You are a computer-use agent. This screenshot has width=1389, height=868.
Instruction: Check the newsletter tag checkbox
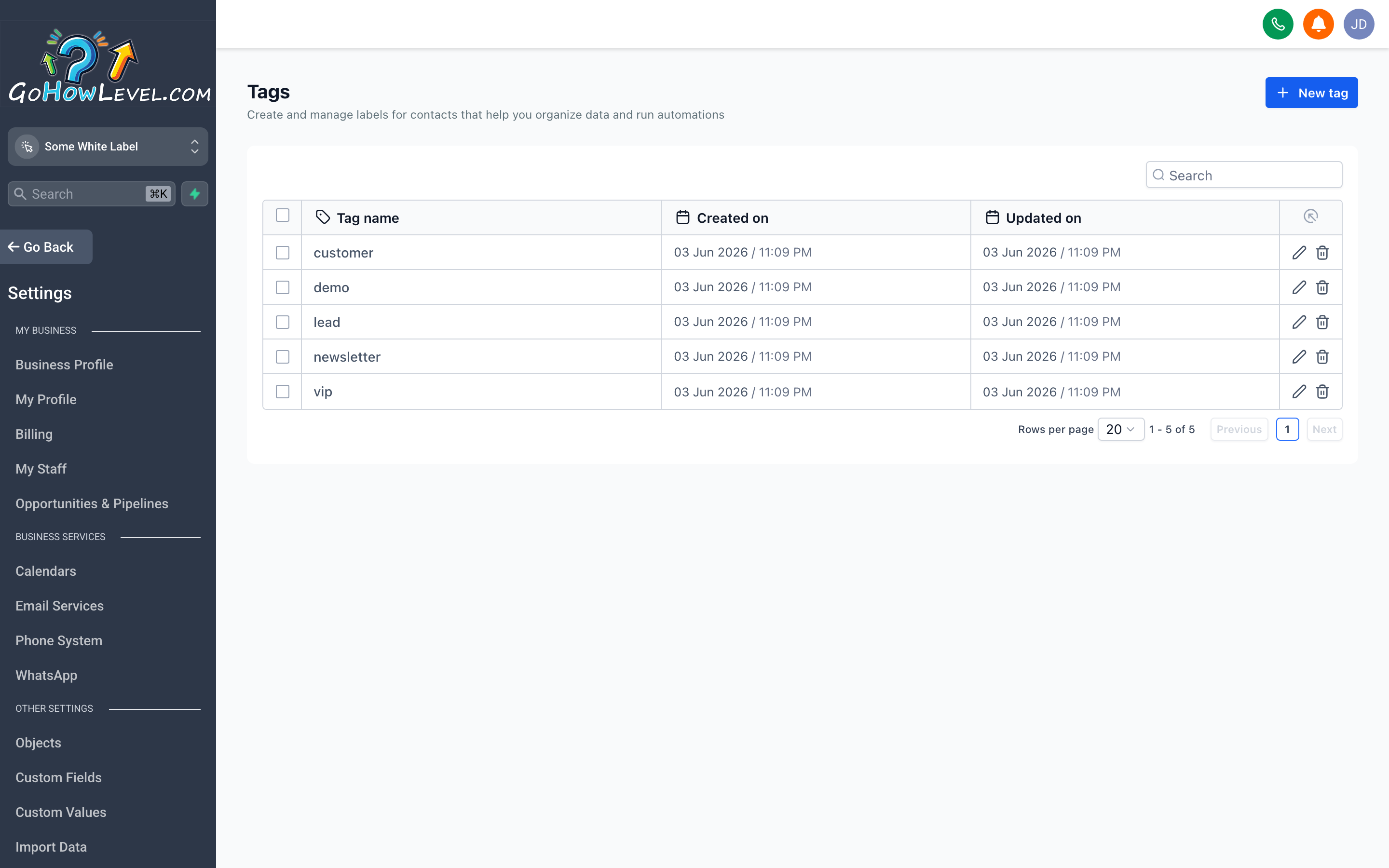pyautogui.click(x=283, y=356)
